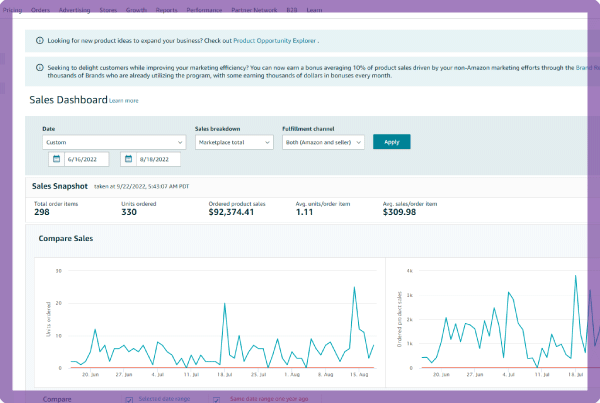
Task: Expand the Sales breakdown Marketplace total dropdown
Action: pos(233,142)
